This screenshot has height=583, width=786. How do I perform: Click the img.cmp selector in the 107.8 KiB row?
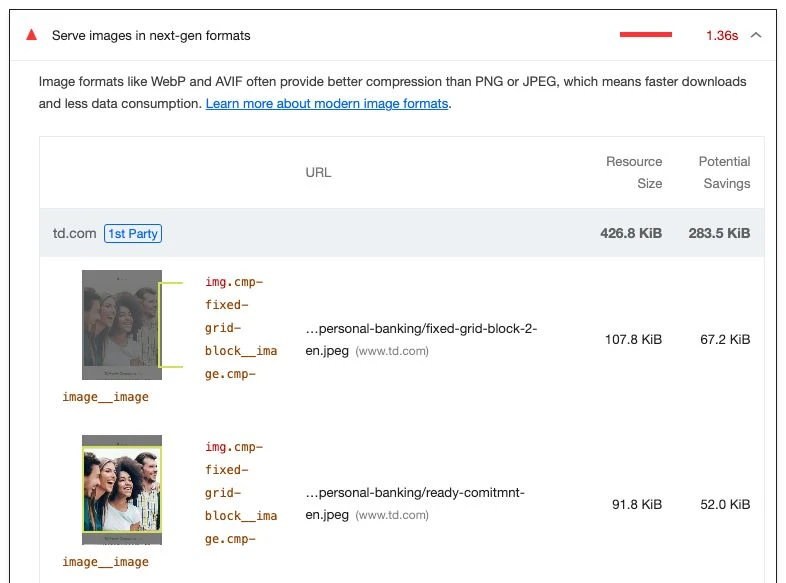coord(241,328)
